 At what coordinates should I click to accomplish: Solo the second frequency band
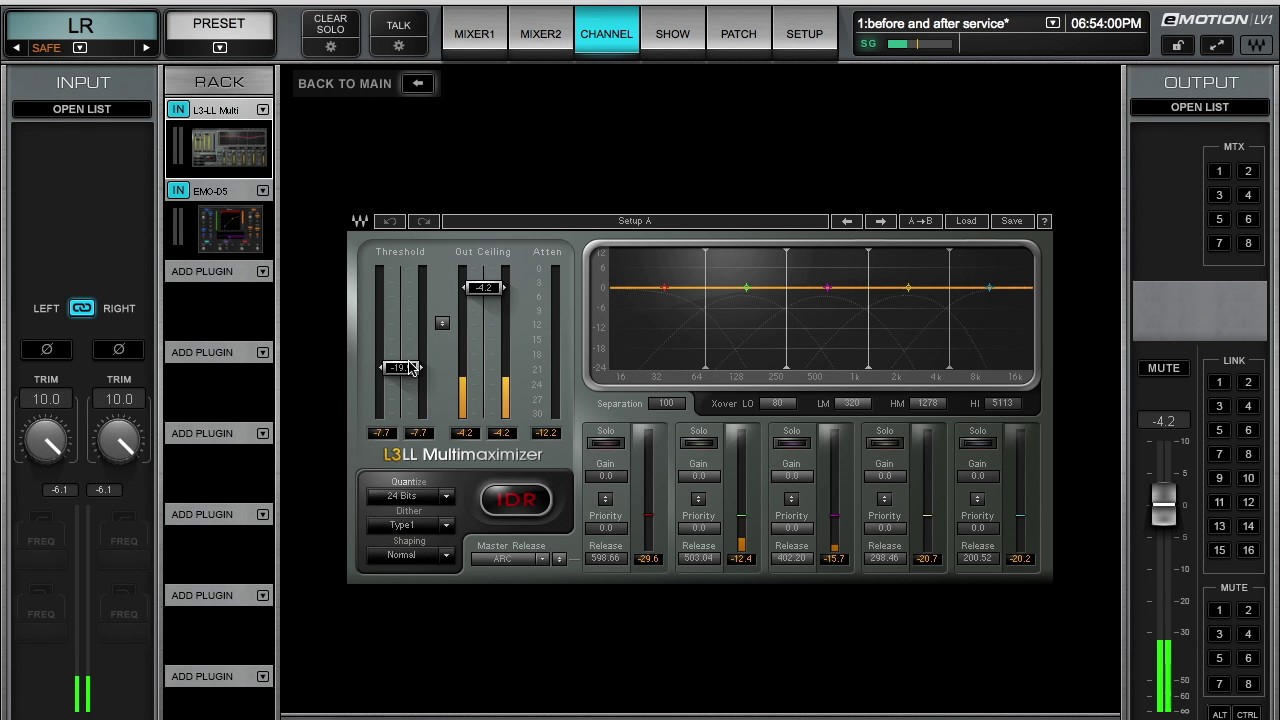point(698,443)
